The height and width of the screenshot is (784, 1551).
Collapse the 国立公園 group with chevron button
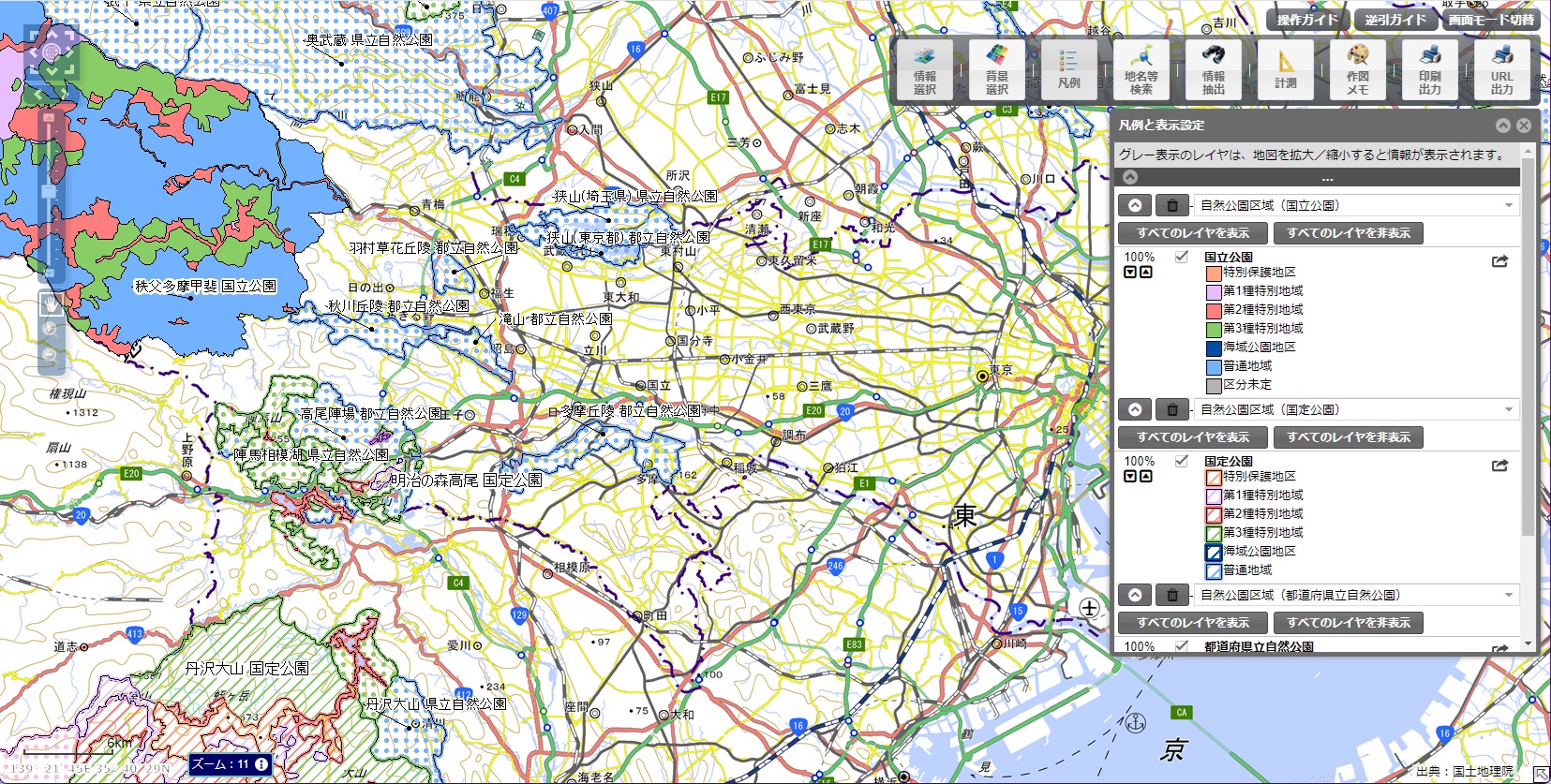1135,205
